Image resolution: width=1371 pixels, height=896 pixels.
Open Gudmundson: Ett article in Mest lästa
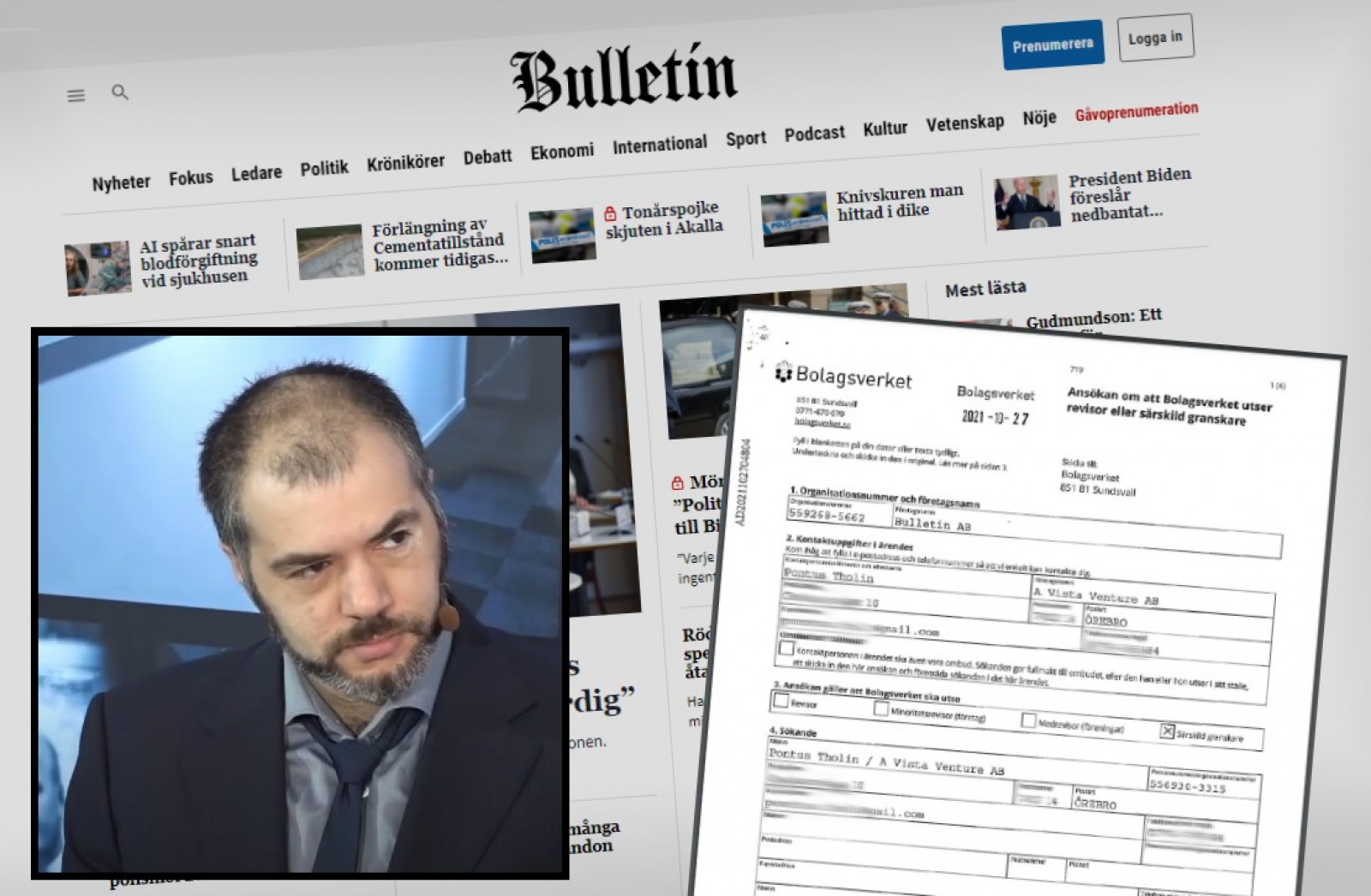point(1094,318)
